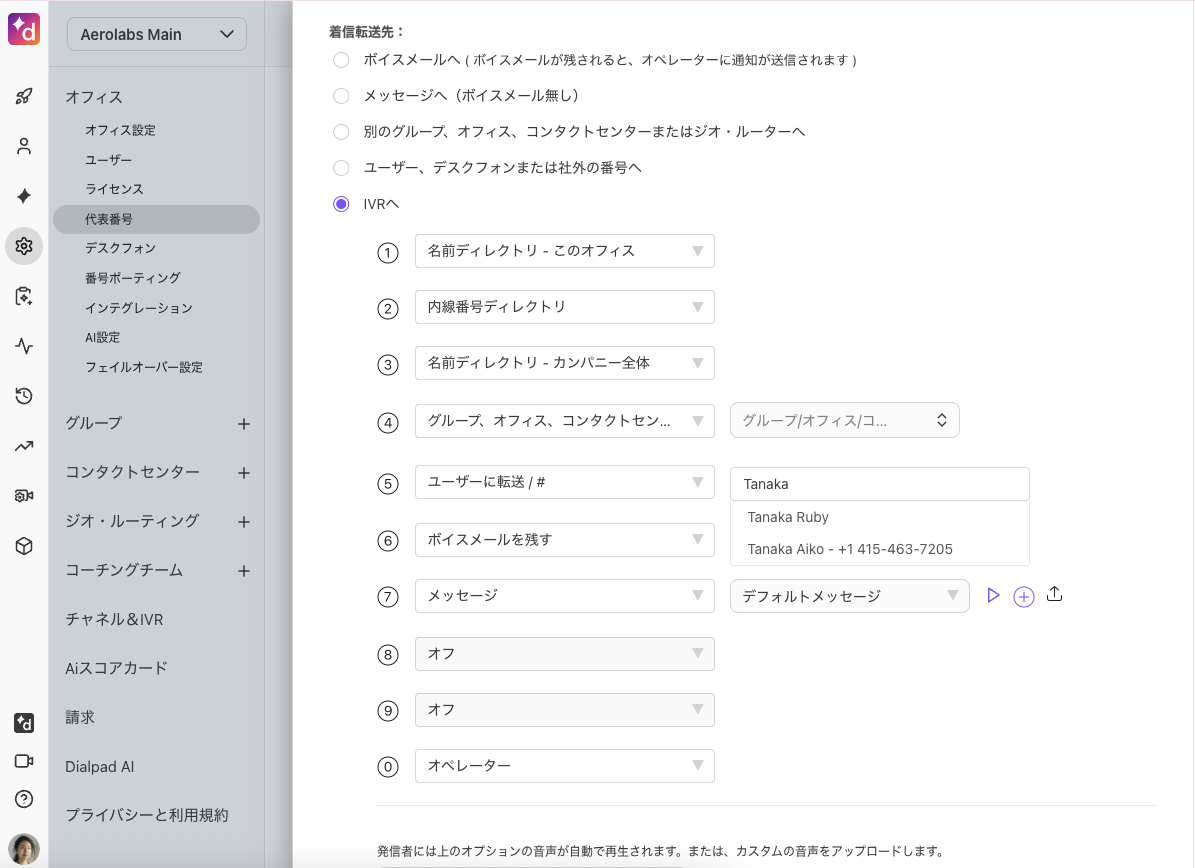The height and width of the screenshot is (868, 1195).
Task: Click the plus circle icon to add message
Action: coord(1023,597)
